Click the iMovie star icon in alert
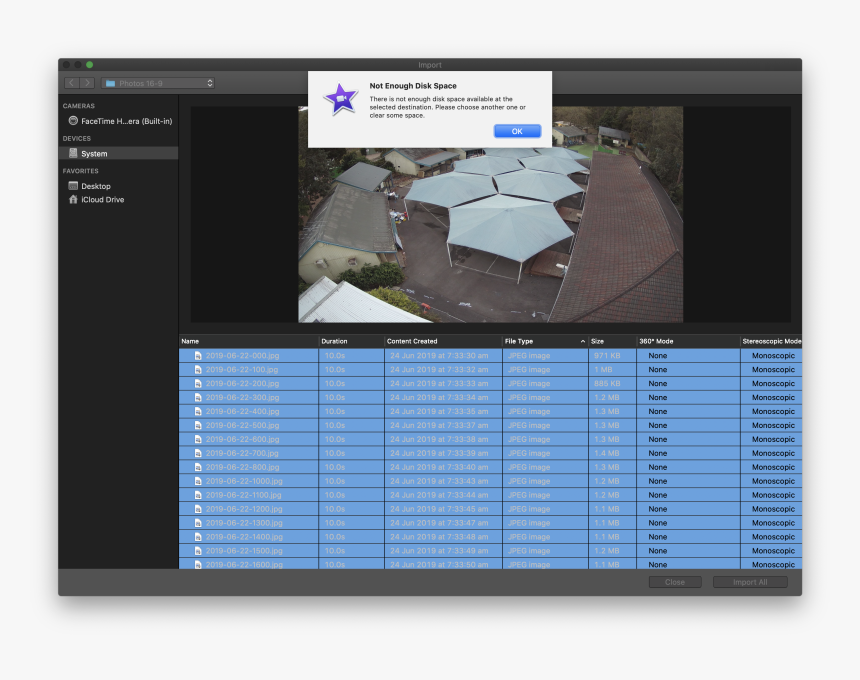This screenshot has height=680, width=860. (341, 100)
